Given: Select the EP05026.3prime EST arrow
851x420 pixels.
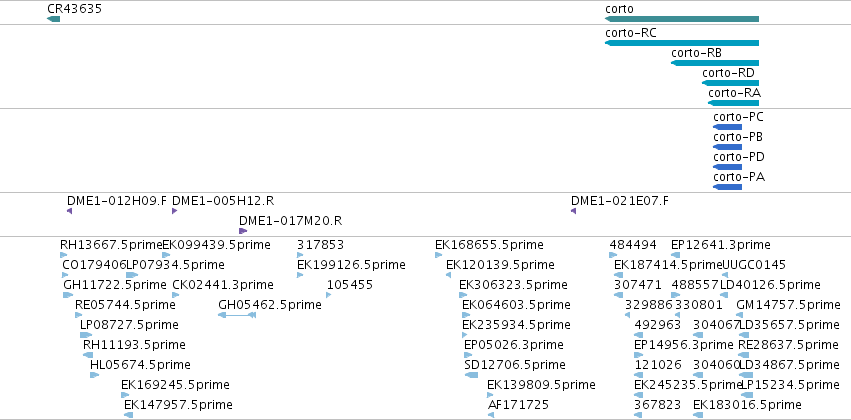Looking at the screenshot, I should 468,355.
